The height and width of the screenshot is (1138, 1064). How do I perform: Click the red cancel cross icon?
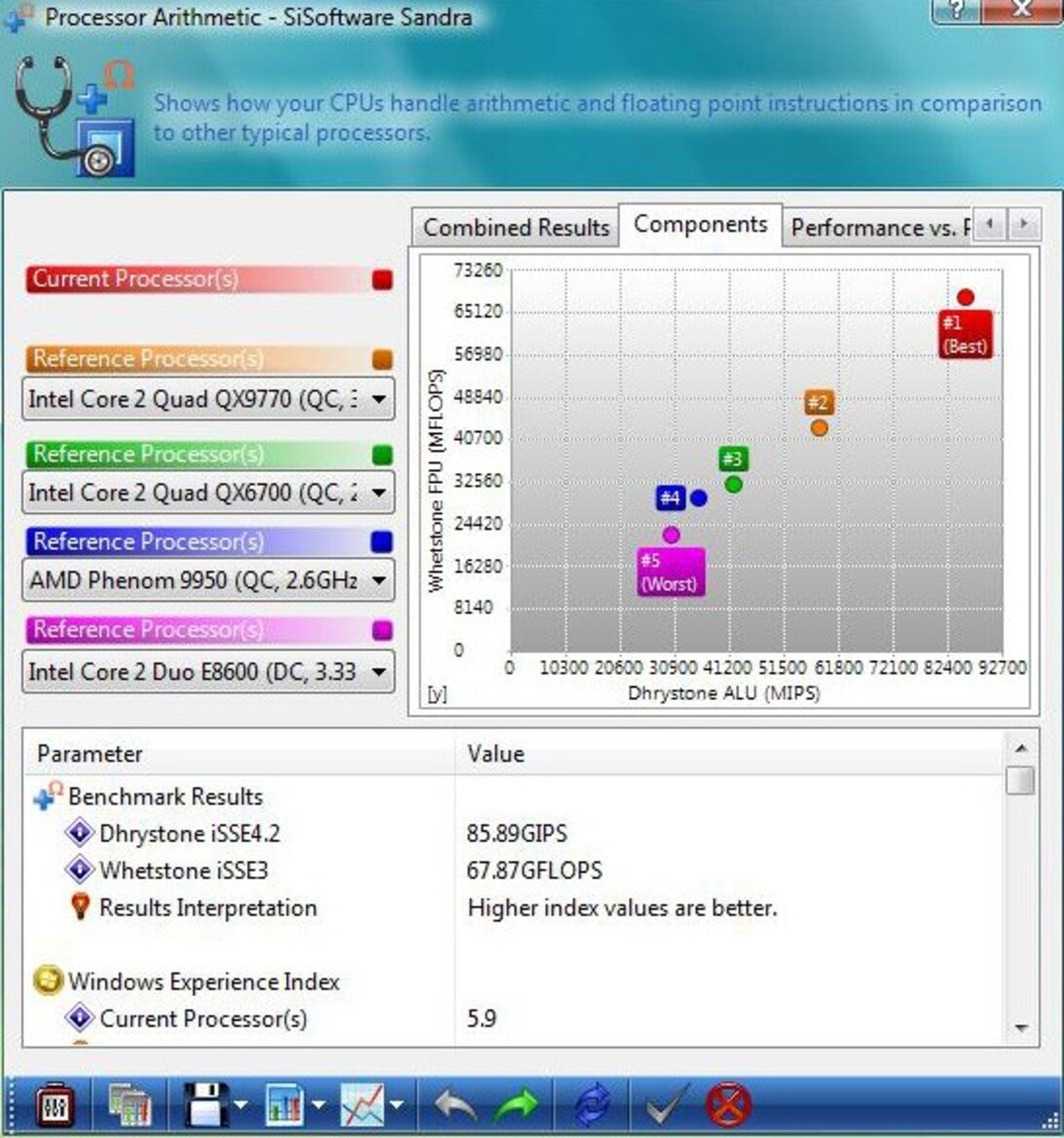[728, 1105]
